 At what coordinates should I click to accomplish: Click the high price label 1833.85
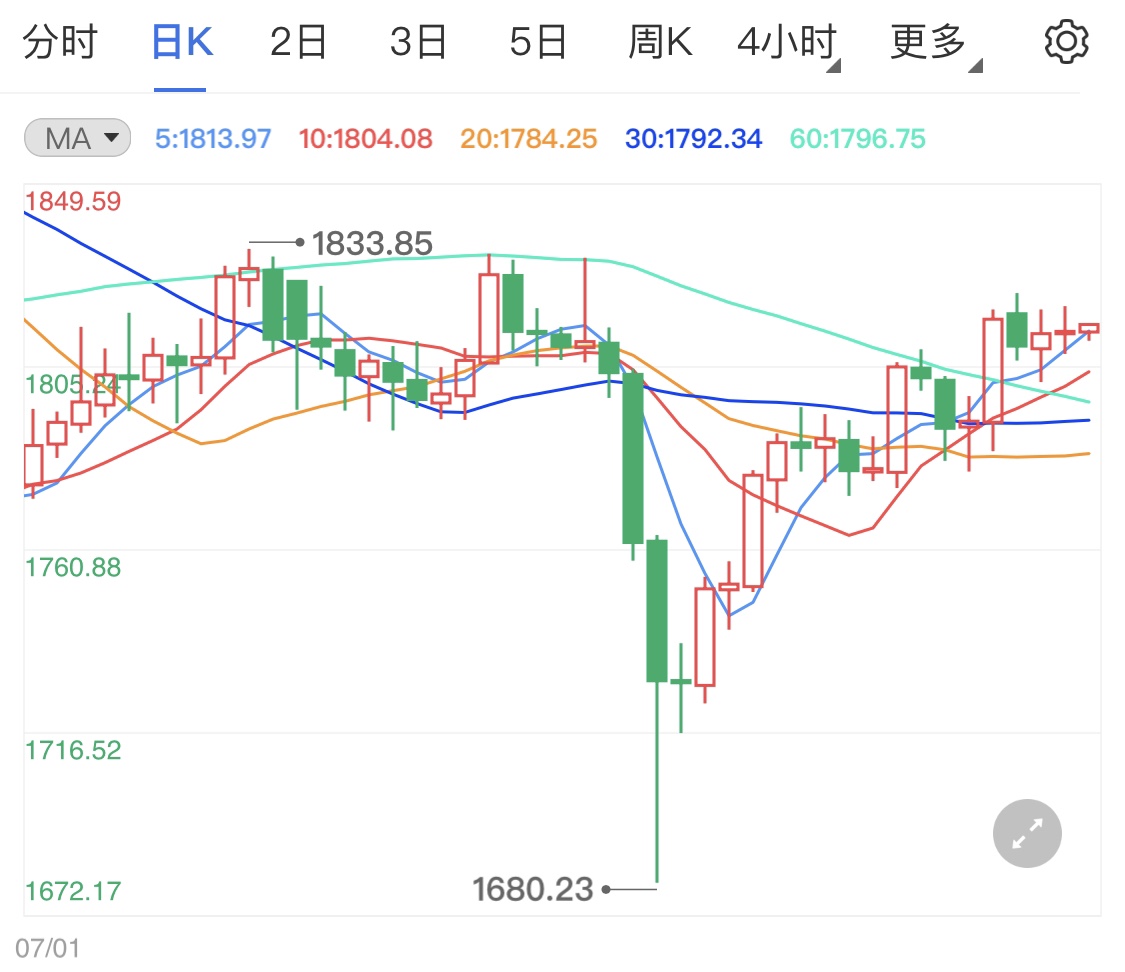[372, 243]
